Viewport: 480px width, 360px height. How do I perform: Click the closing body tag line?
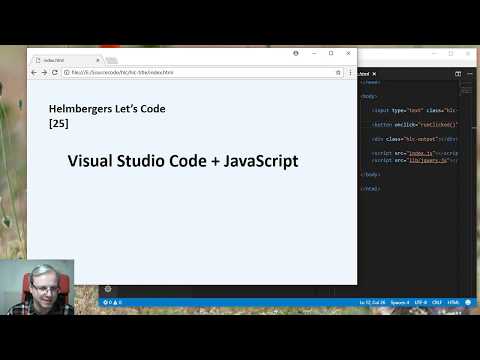(370, 174)
